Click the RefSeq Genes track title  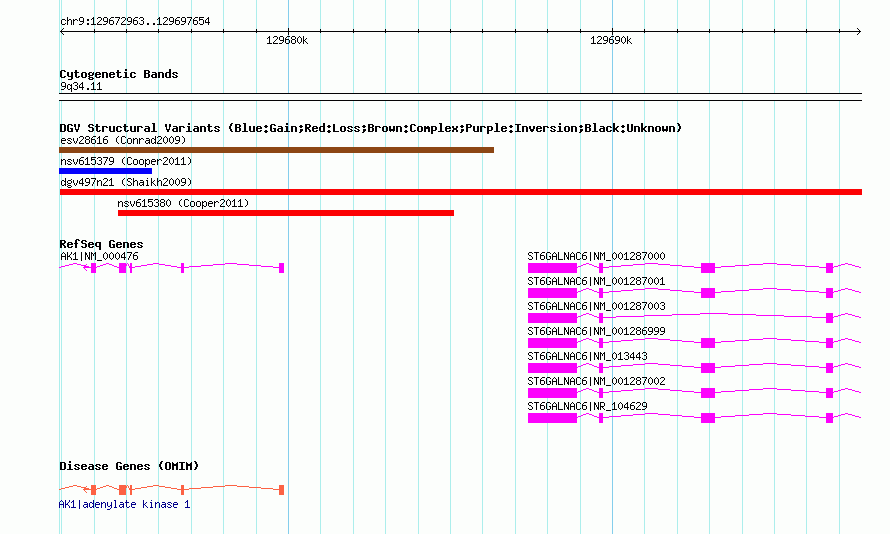(101, 244)
